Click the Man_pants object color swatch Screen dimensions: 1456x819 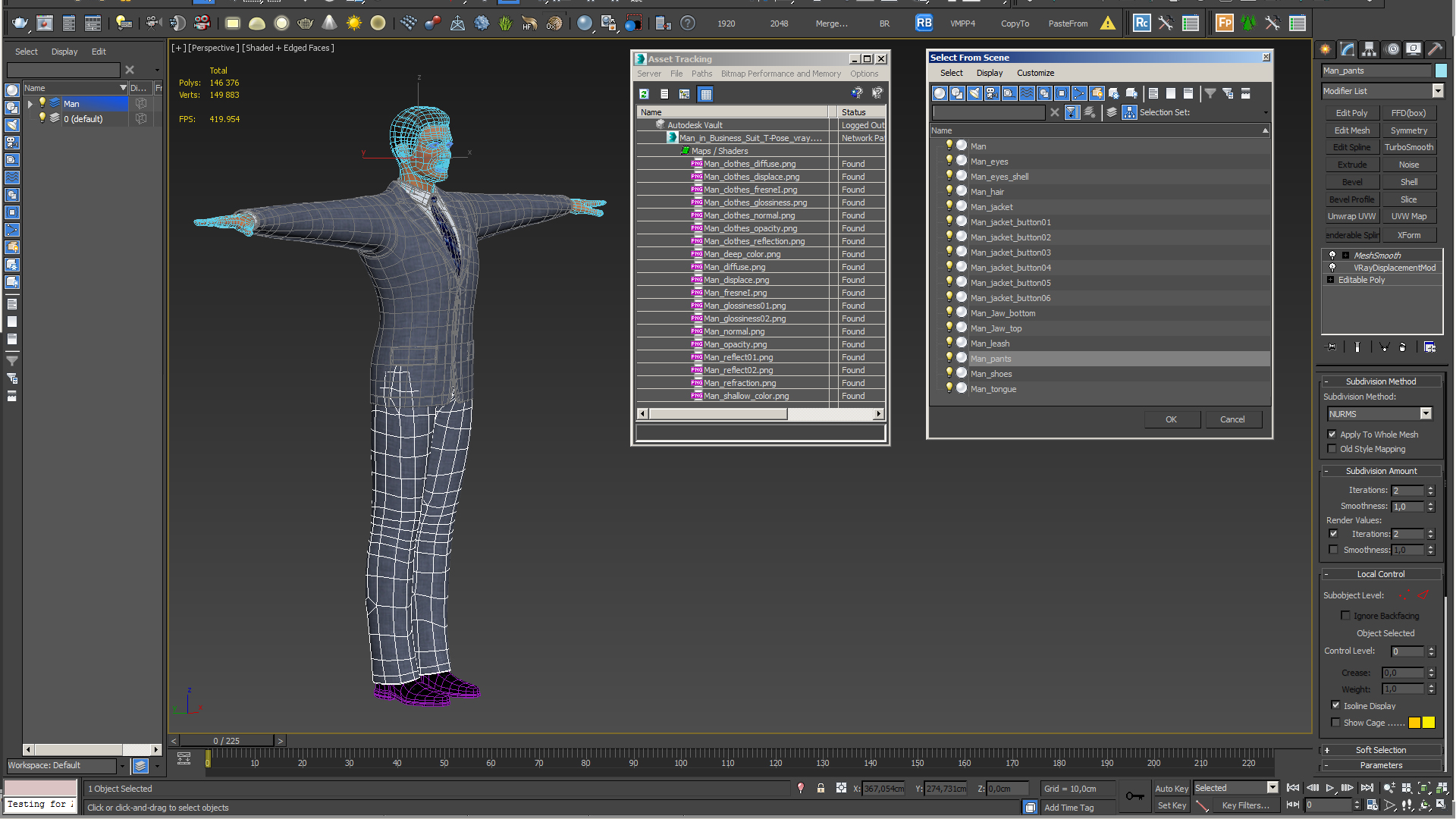(x=1441, y=71)
